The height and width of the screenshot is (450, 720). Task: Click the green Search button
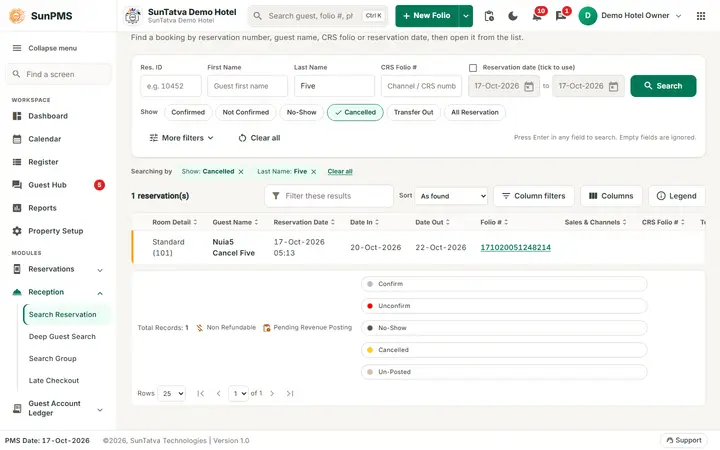[663, 86]
